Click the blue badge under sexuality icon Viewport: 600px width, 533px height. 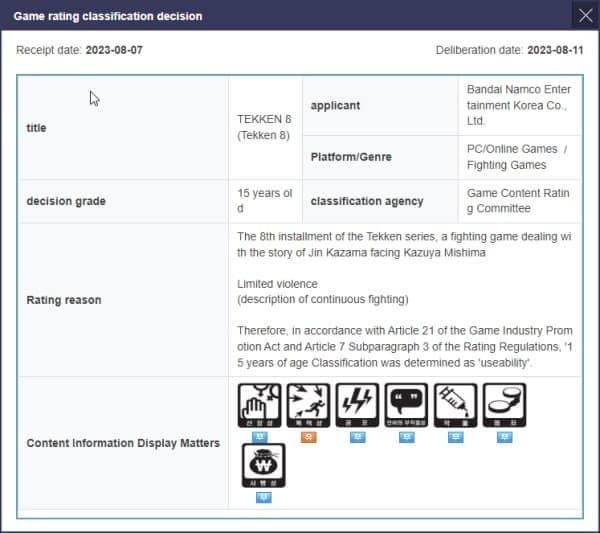pyautogui.click(x=259, y=437)
